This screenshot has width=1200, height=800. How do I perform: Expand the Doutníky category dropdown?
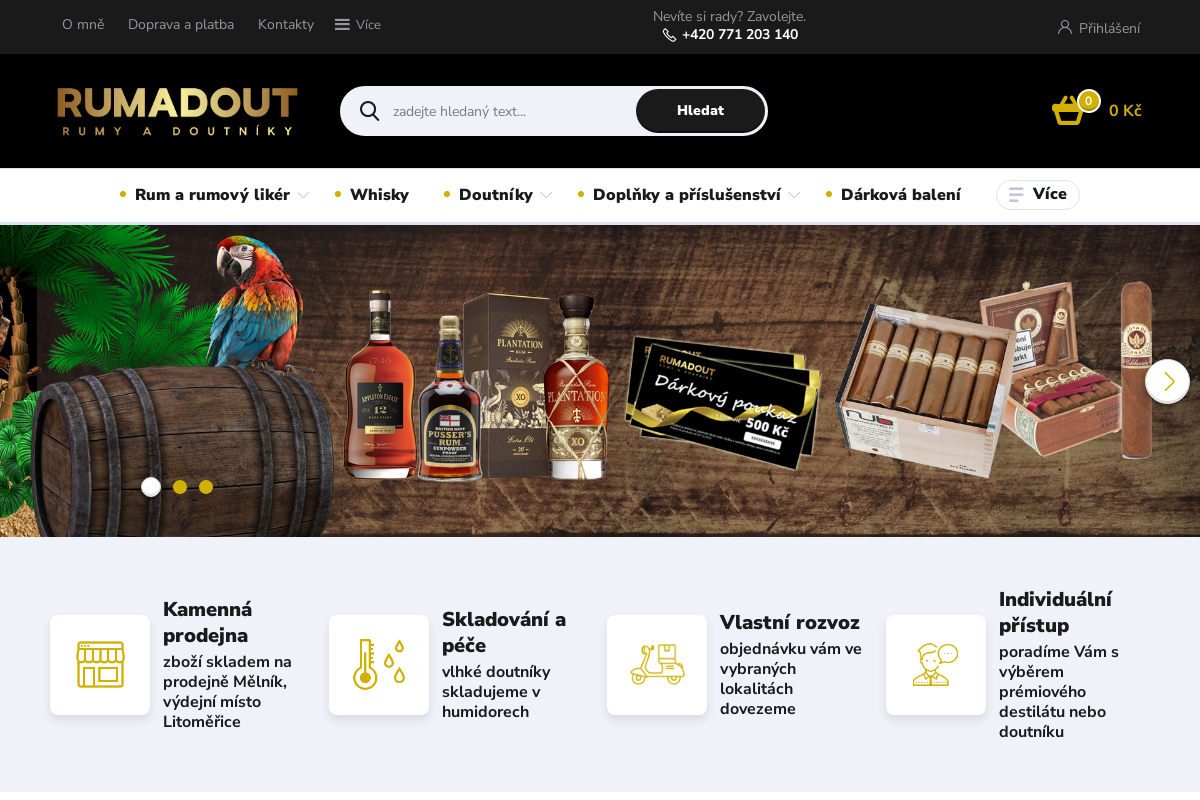[x=546, y=195]
